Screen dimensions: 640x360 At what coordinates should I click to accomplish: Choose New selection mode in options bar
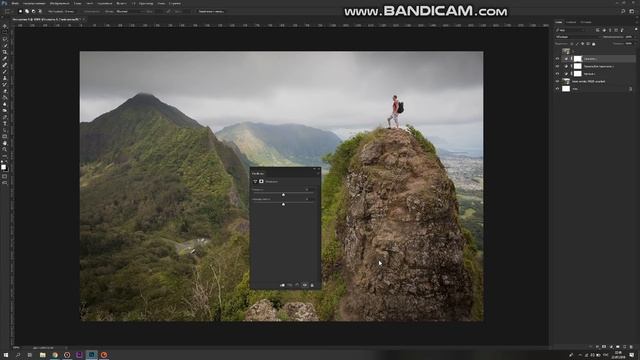pos(20,11)
